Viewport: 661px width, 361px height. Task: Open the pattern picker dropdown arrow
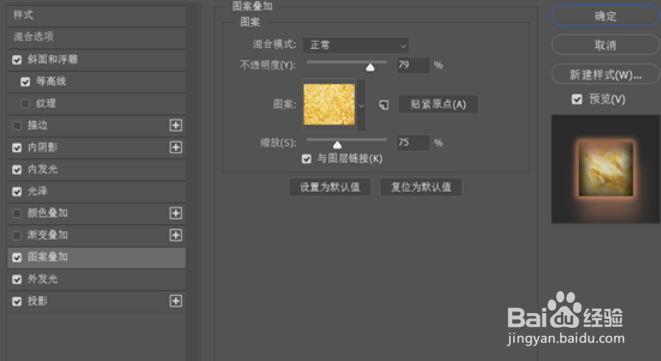coord(361,105)
